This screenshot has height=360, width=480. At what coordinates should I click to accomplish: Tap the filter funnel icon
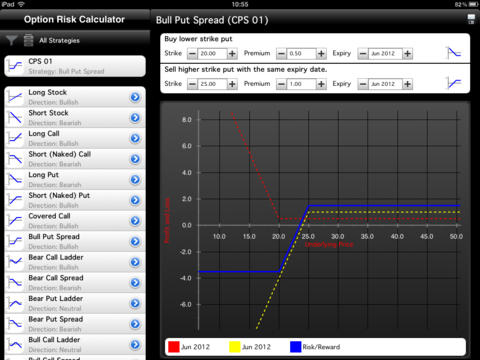11,40
